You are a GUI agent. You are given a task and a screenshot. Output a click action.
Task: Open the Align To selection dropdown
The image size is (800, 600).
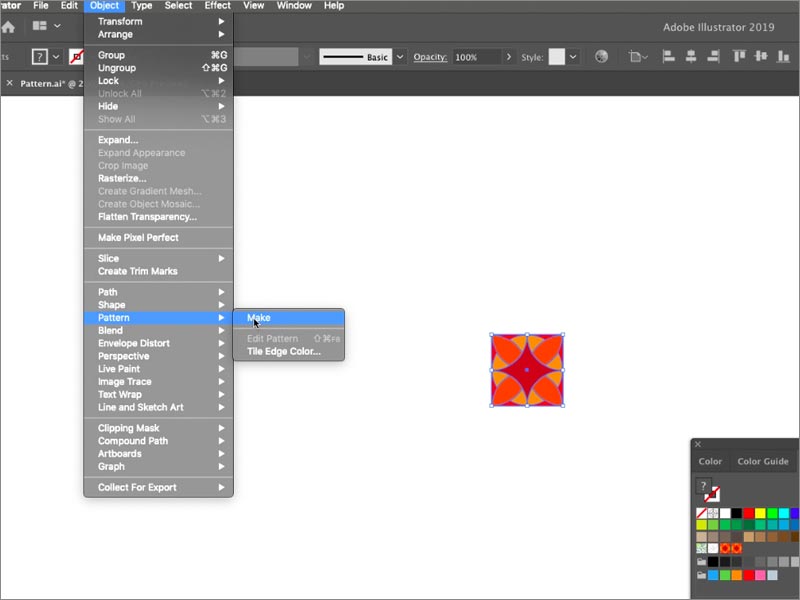point(639,57)
